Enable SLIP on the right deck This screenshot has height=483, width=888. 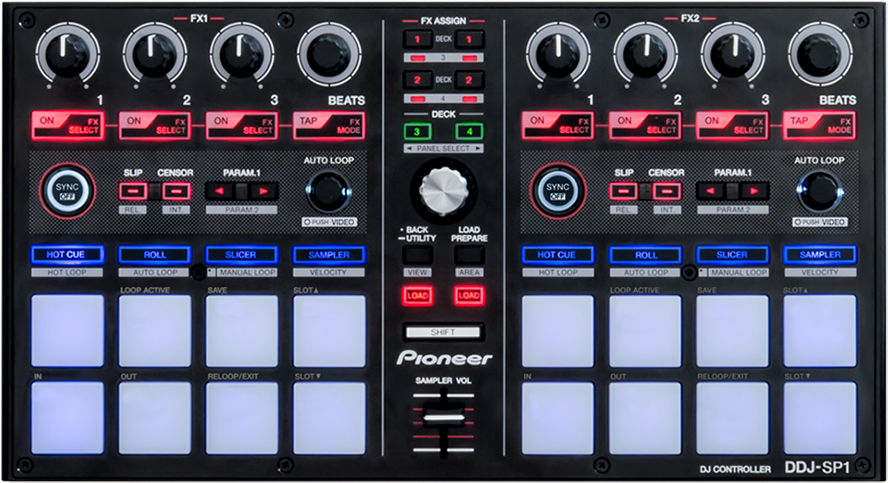click(x=624, y=191)
